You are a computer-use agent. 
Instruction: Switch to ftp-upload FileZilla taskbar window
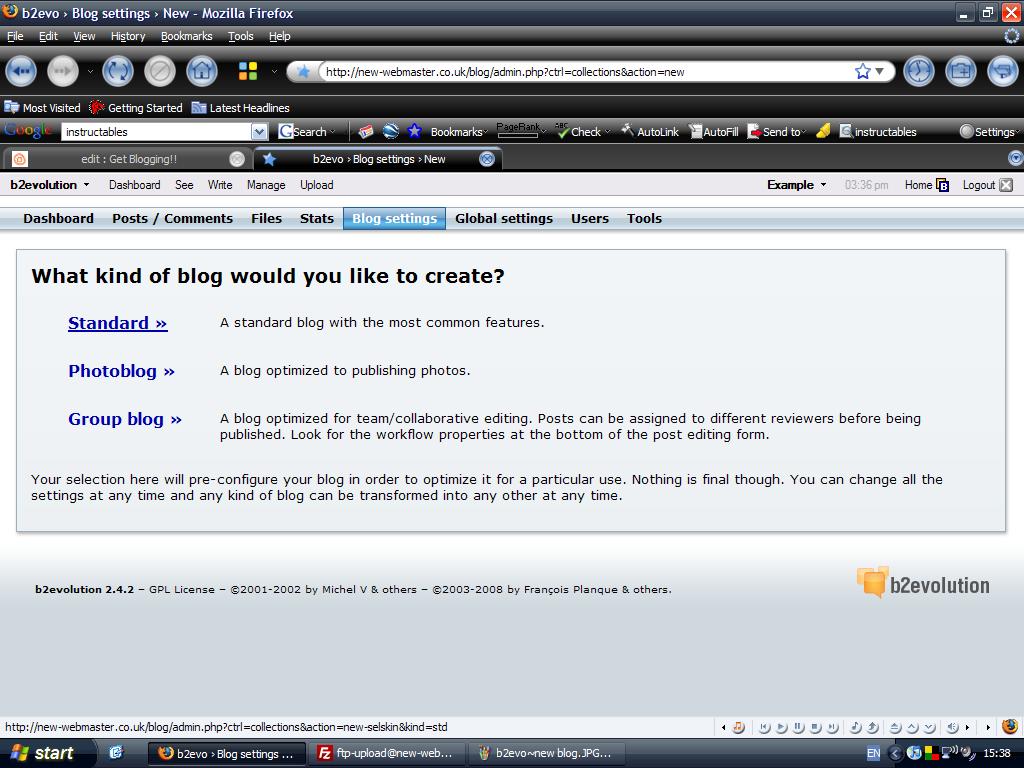click(387, 754)
